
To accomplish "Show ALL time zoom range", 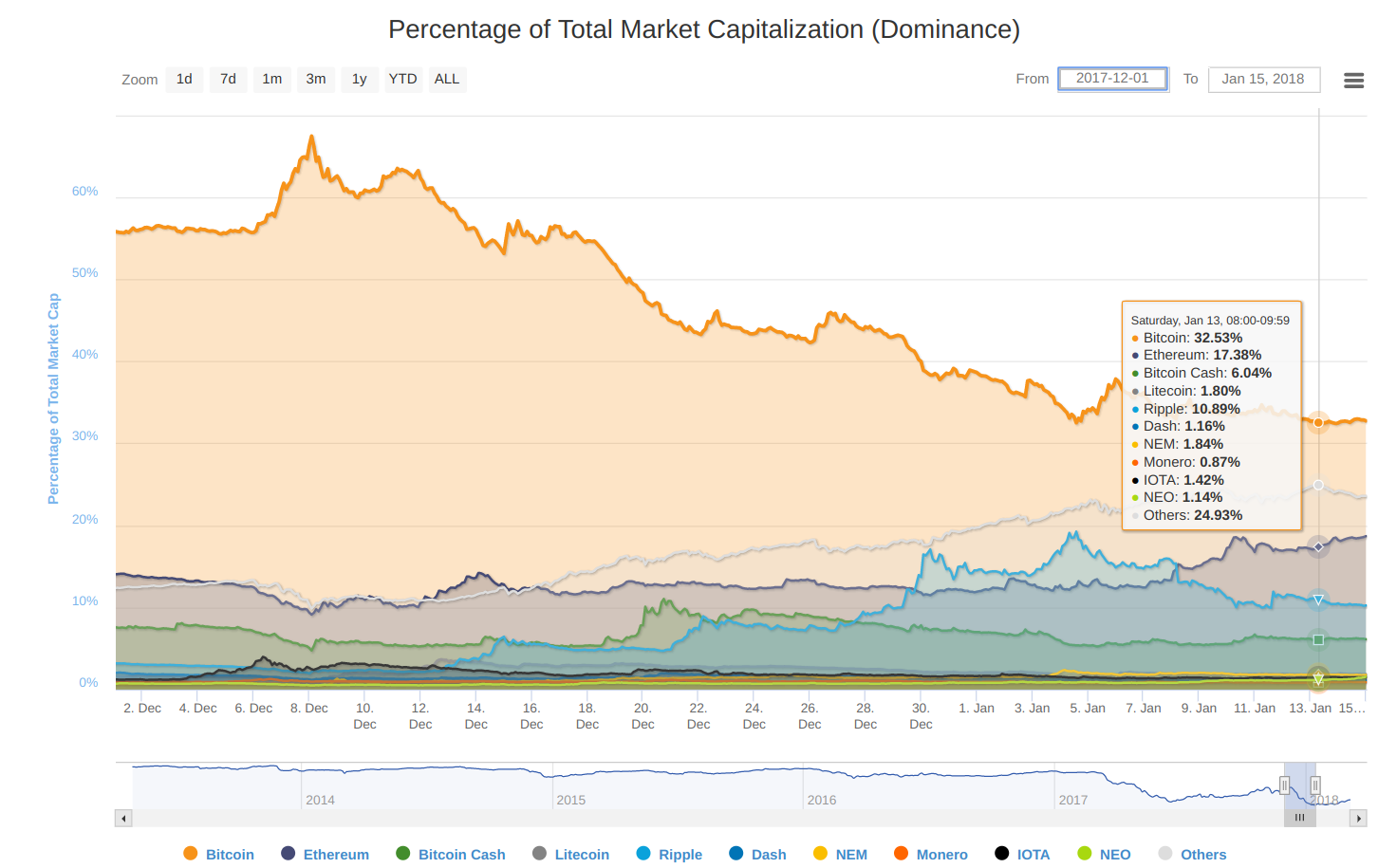I will click(447, 79).
